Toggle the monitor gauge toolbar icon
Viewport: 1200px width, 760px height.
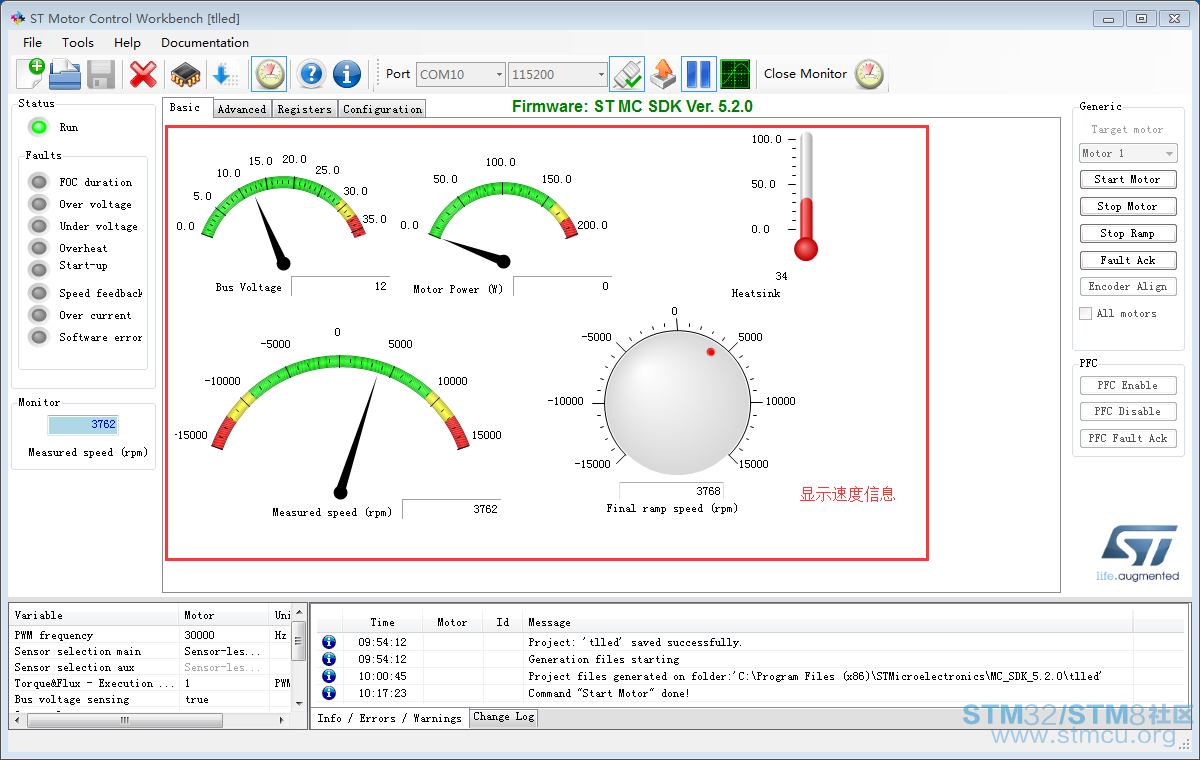point(269,74)
